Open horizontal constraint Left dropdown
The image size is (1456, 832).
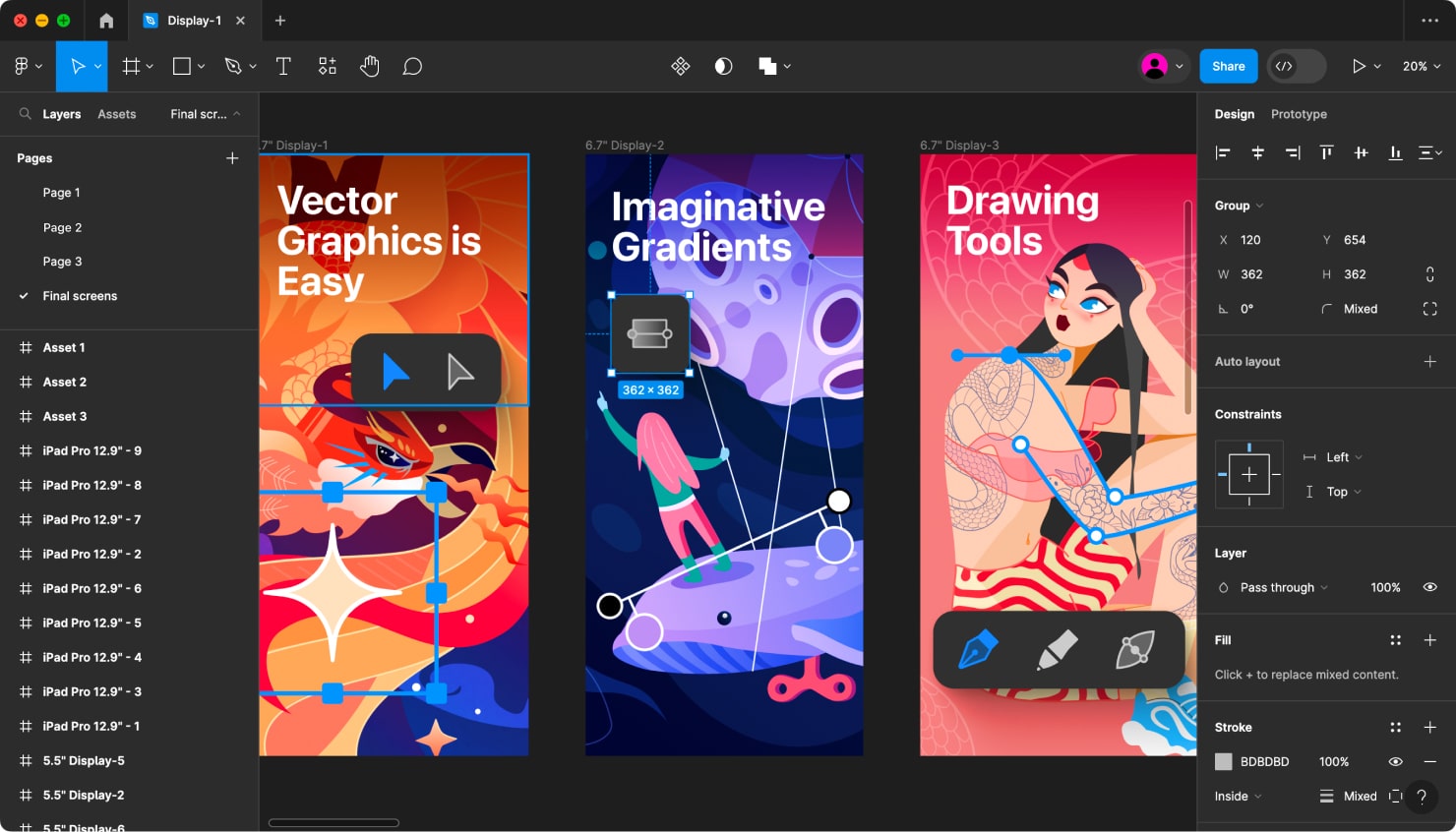[1344, 457]
